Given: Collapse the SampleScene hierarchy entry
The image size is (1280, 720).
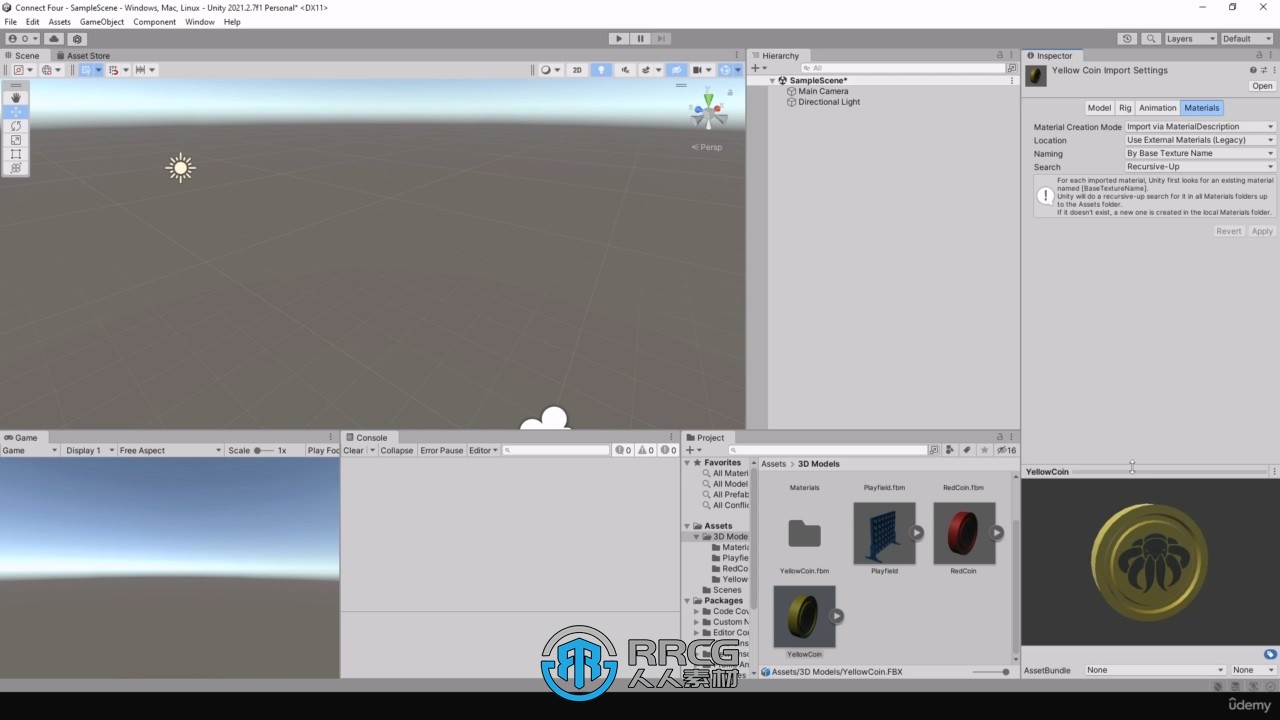Looking at the screenshot, I should point(772,81).
